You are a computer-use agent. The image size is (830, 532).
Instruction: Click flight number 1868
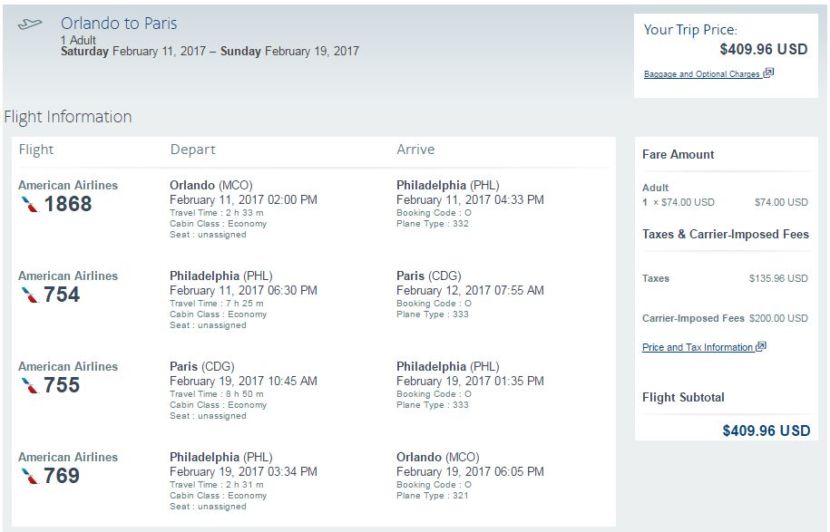click(x=68, y=205)
